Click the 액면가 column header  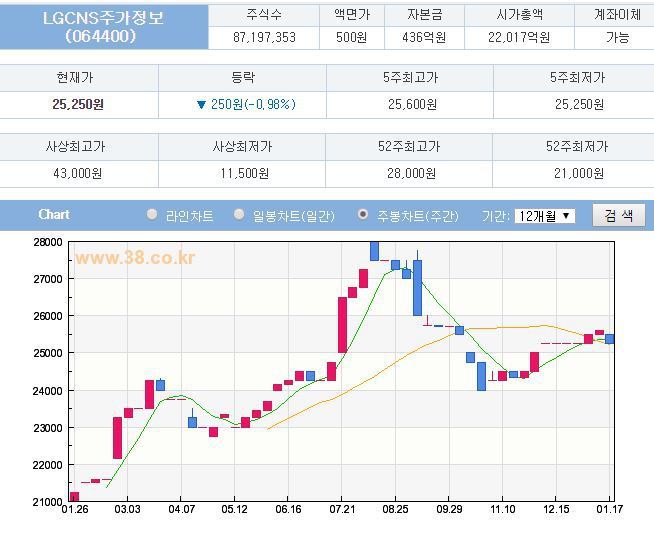[352, 15]
